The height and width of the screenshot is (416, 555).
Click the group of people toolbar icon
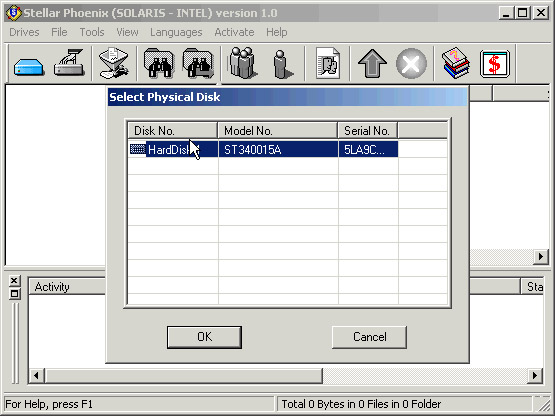pos(242,63)
